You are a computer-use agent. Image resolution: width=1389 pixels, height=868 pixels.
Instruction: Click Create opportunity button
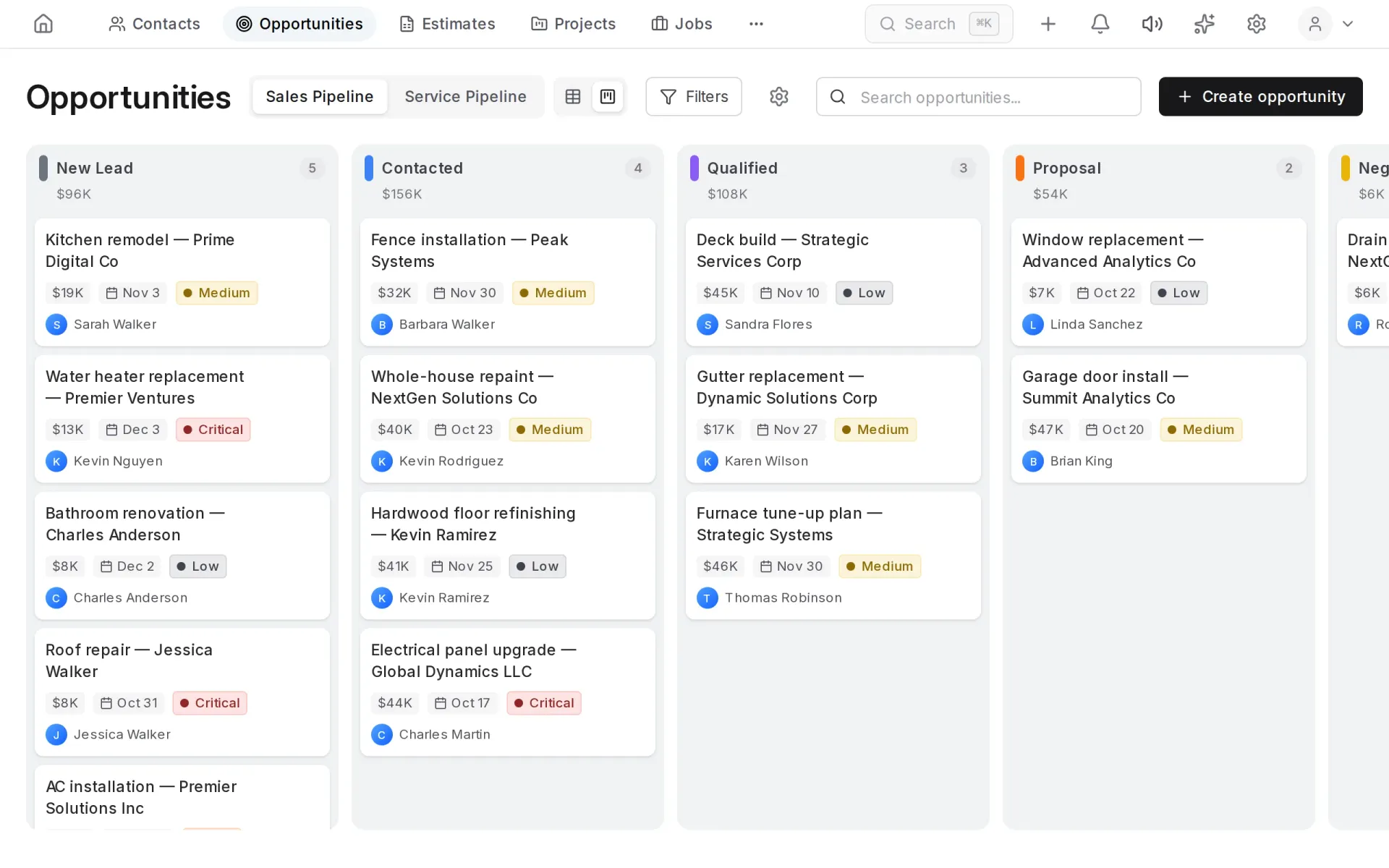click(x=1260, y=96)
